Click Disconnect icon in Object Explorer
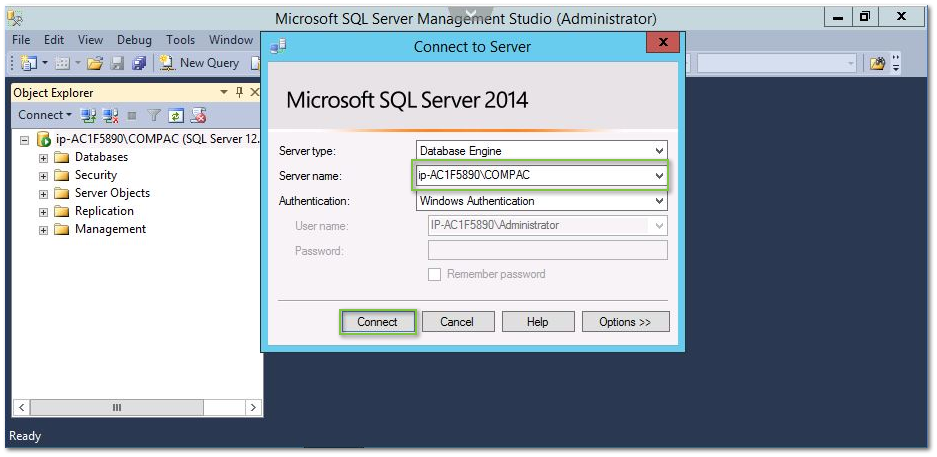The image size is (937, 457). (111, 116)
